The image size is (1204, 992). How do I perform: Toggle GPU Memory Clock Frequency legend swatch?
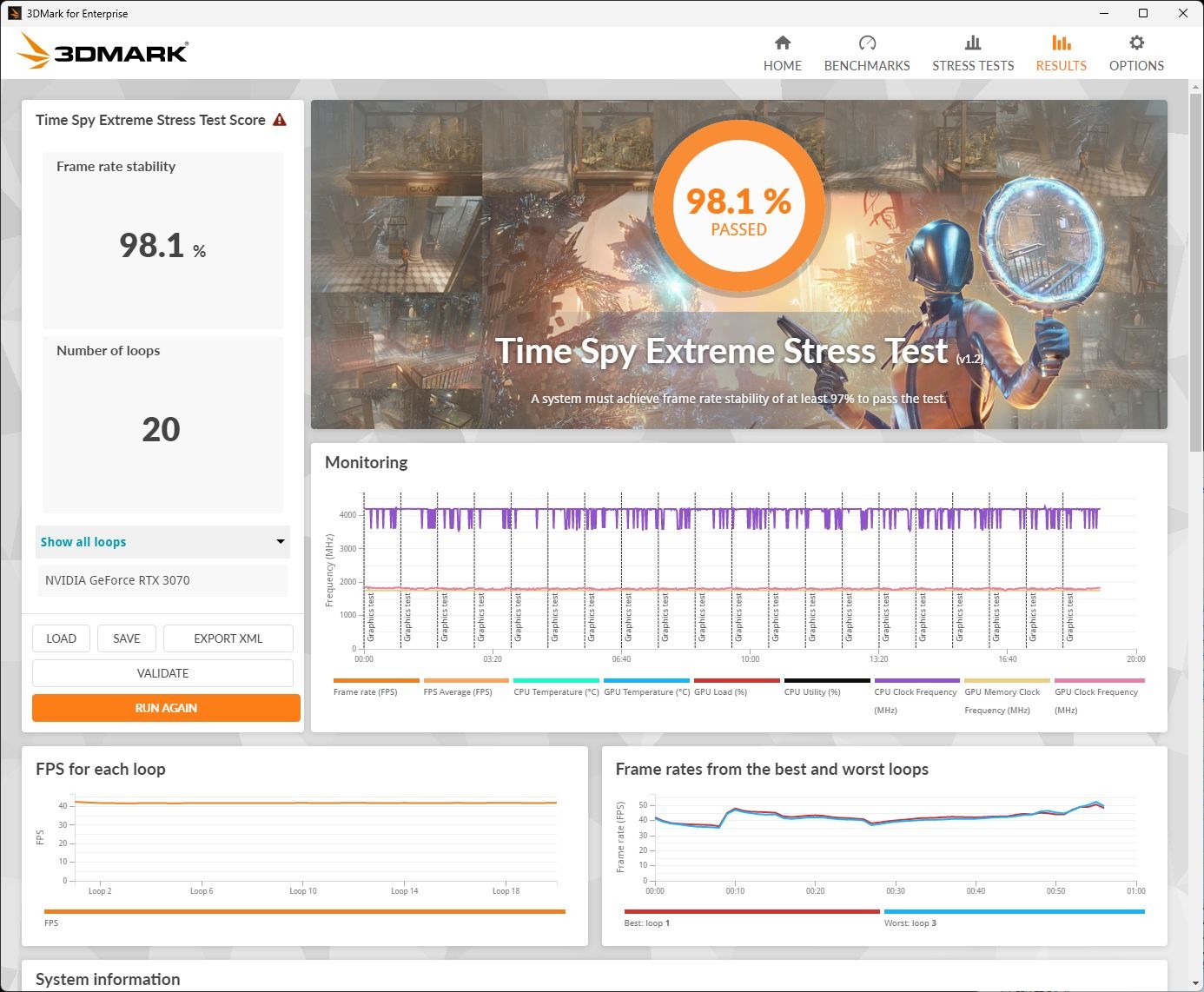click(1008, 681)
